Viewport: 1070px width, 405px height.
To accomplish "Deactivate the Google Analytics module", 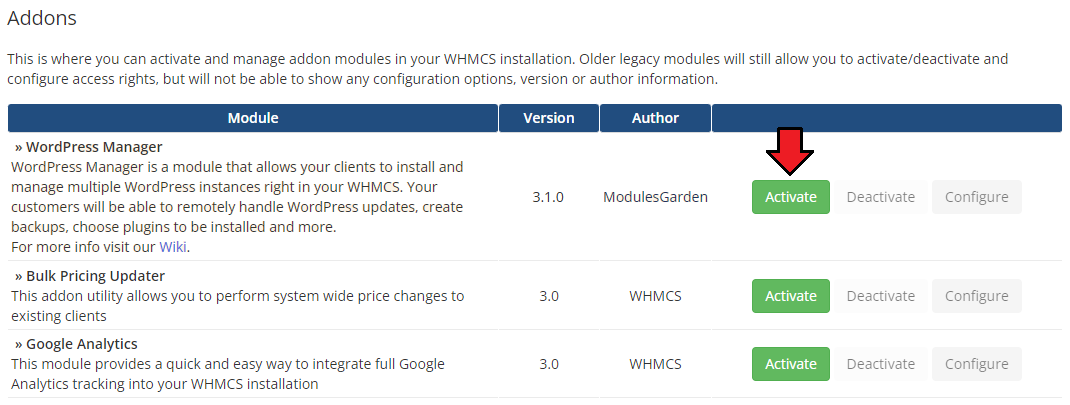I will click(880, 364).
